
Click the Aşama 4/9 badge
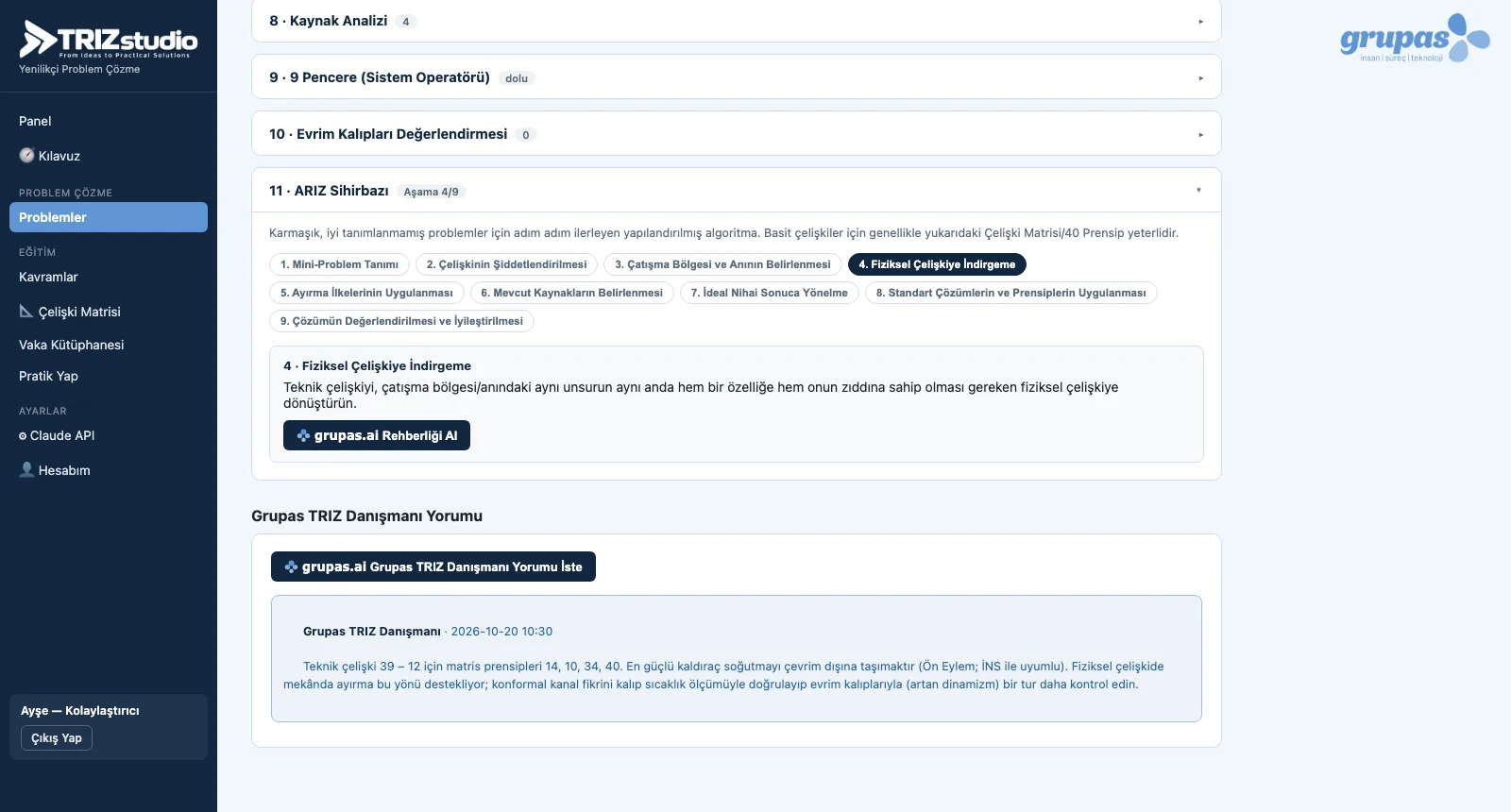(431, 192)
